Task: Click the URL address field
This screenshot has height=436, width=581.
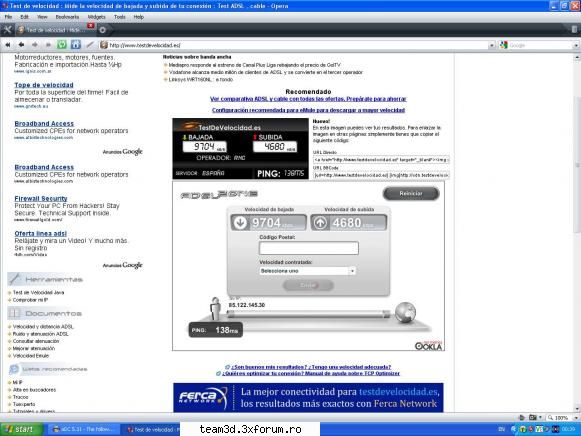Action: 296,45
